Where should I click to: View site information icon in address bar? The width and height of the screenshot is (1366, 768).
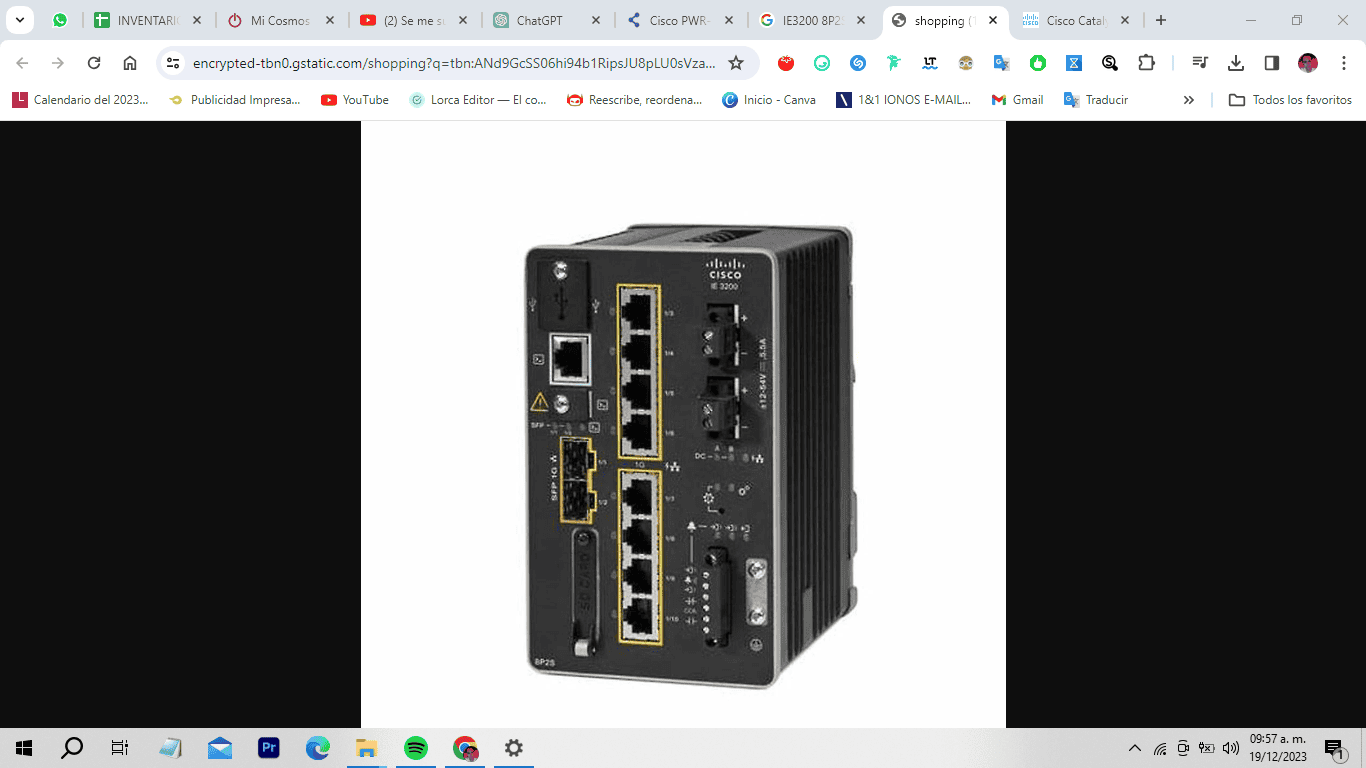click(x=173, y=63)
